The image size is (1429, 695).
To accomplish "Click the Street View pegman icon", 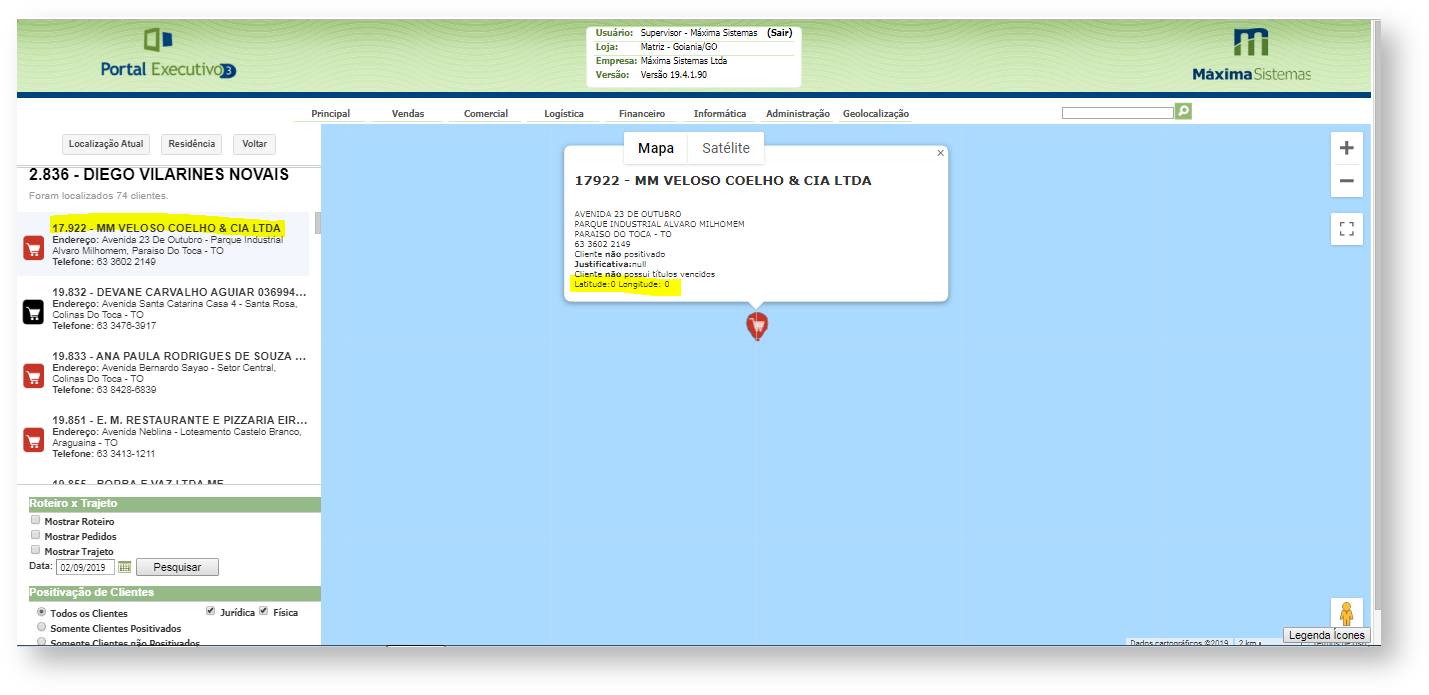I will tap(1346, 613).
